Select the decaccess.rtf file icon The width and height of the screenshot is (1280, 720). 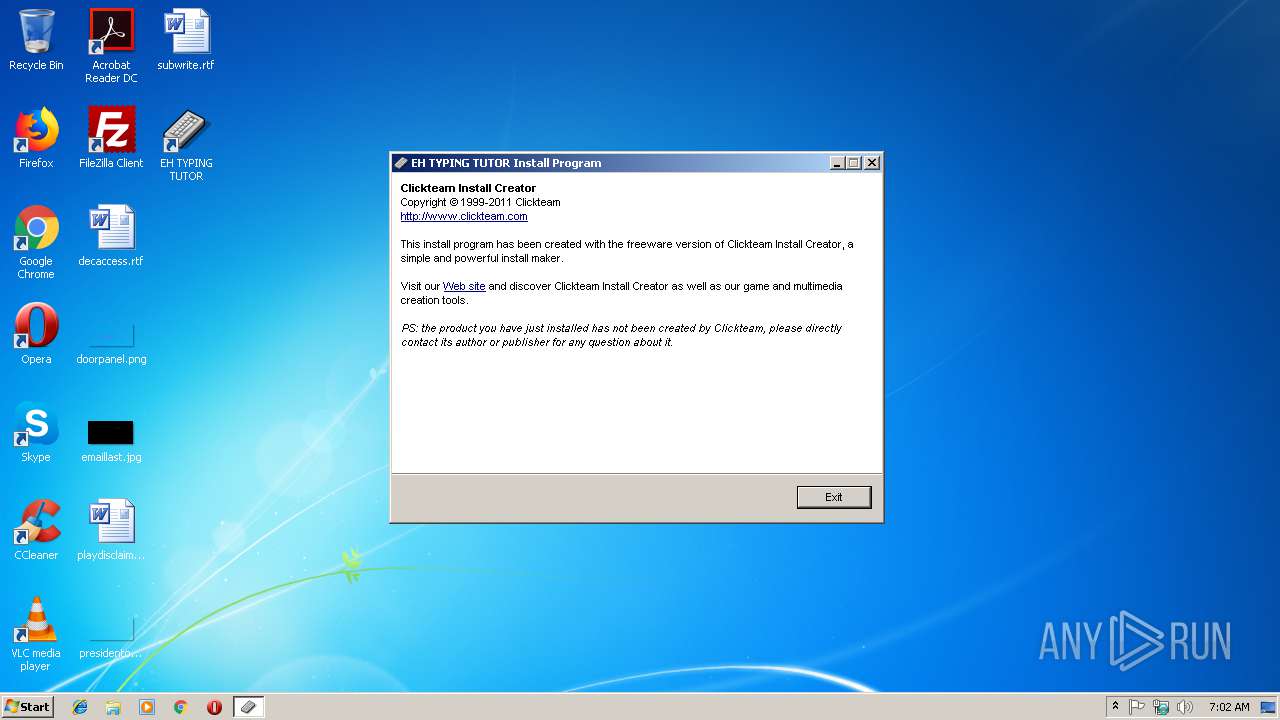(111, 236)
